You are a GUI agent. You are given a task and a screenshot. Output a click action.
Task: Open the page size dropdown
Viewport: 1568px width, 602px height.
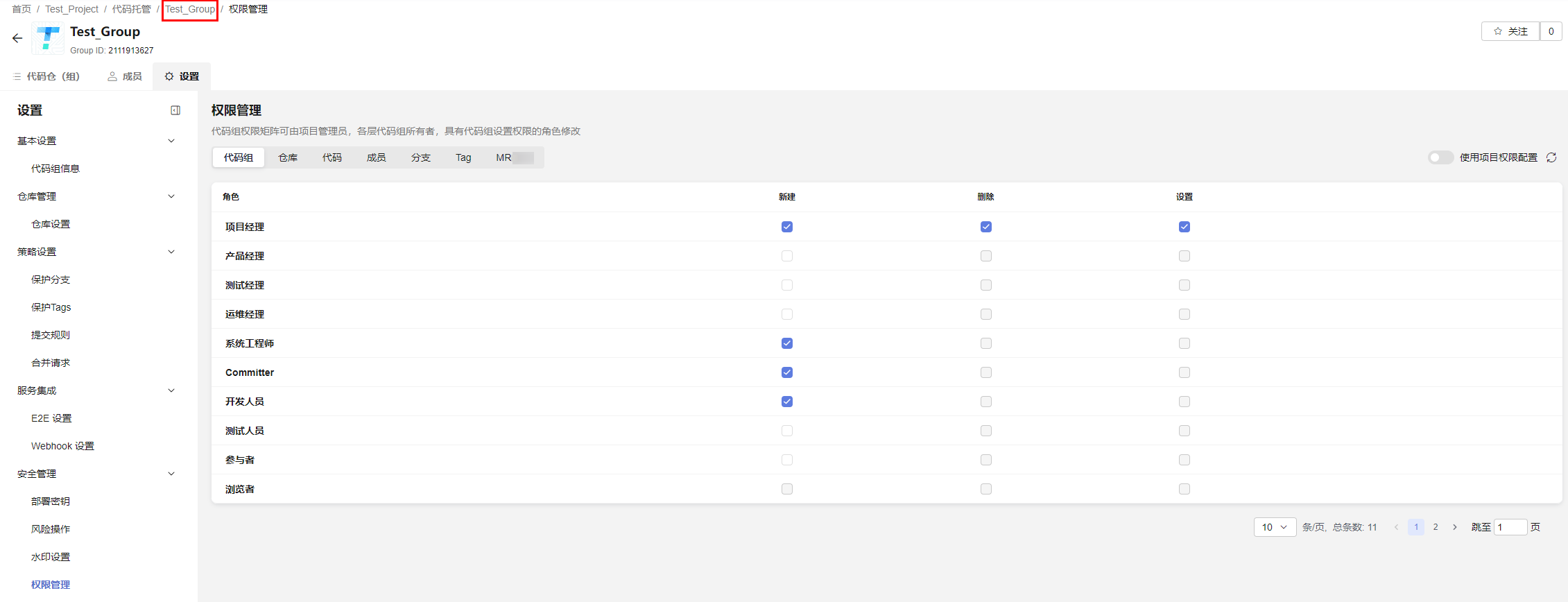click(1274, 527)
